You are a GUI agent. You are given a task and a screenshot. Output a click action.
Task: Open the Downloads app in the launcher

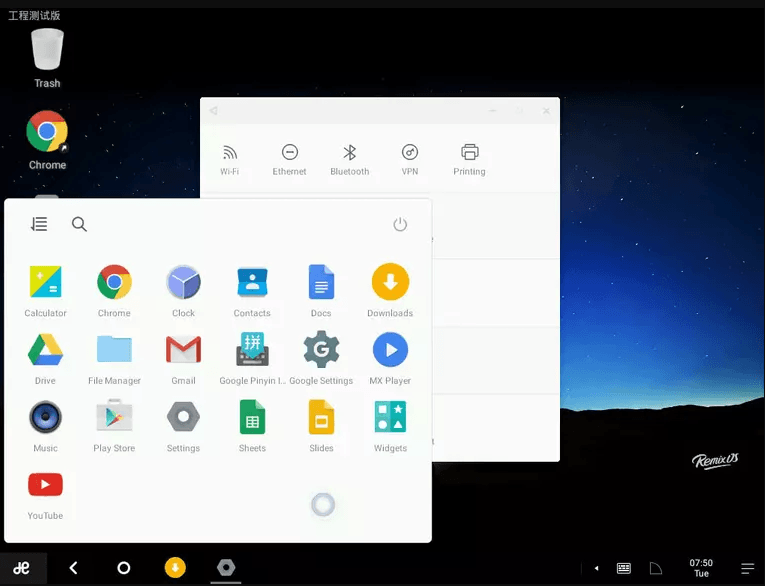(390, 290)
